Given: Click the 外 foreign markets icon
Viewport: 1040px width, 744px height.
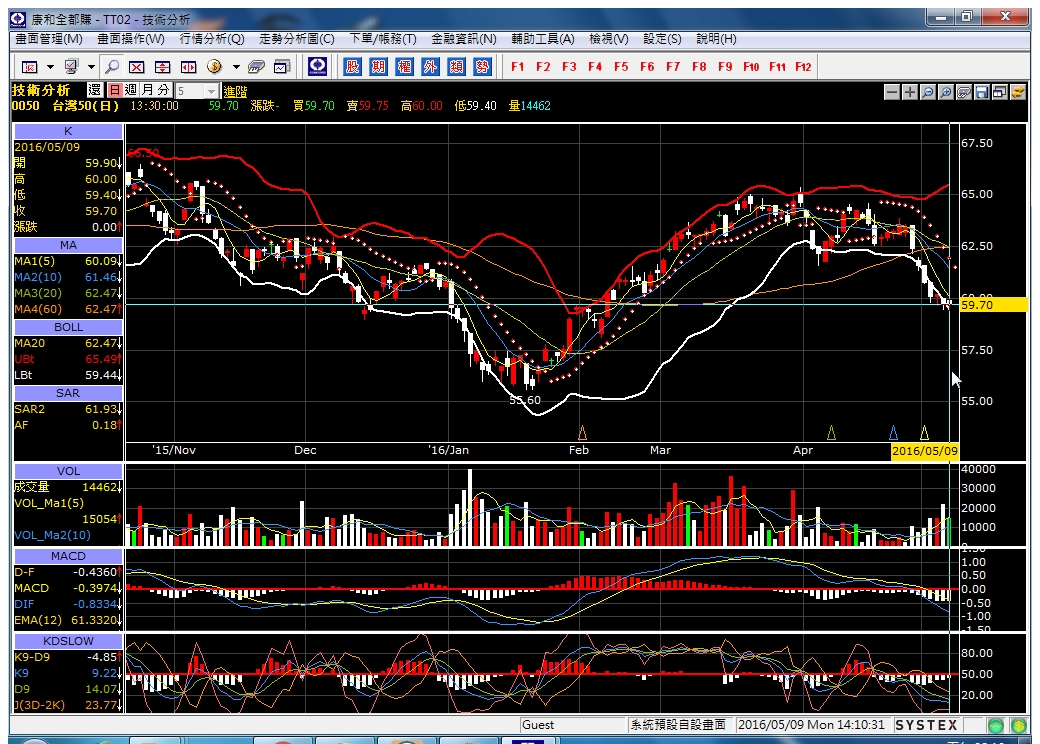Looking at the screenshot, I should click(x=430, y=66).
